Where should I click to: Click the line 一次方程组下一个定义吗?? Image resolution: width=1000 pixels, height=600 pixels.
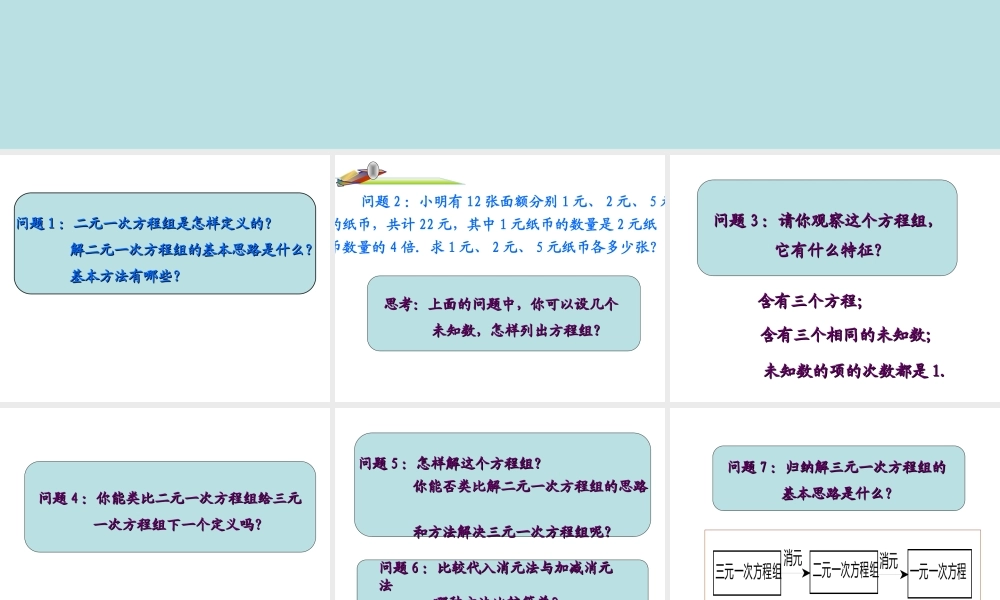click(x=177, y=524)
